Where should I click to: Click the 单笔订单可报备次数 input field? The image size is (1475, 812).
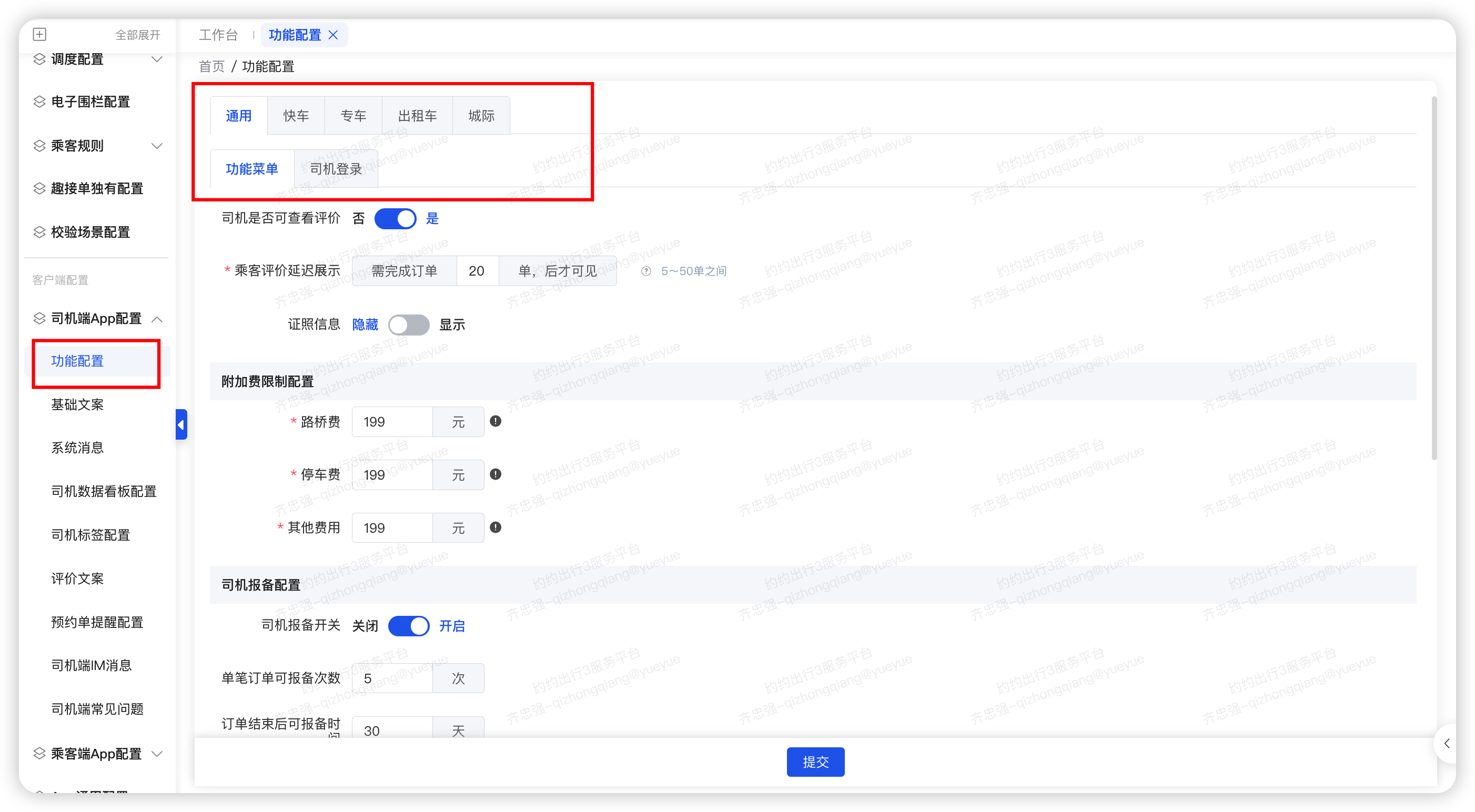pos(393,678)
